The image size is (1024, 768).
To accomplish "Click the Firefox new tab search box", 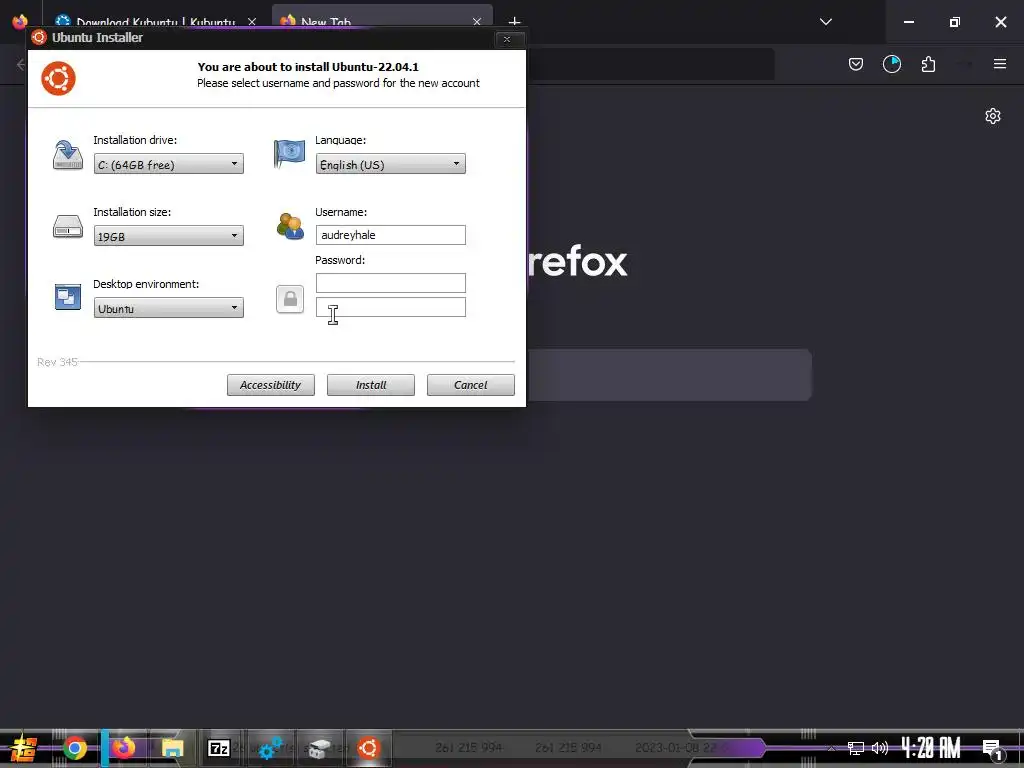I will [669, 374].
